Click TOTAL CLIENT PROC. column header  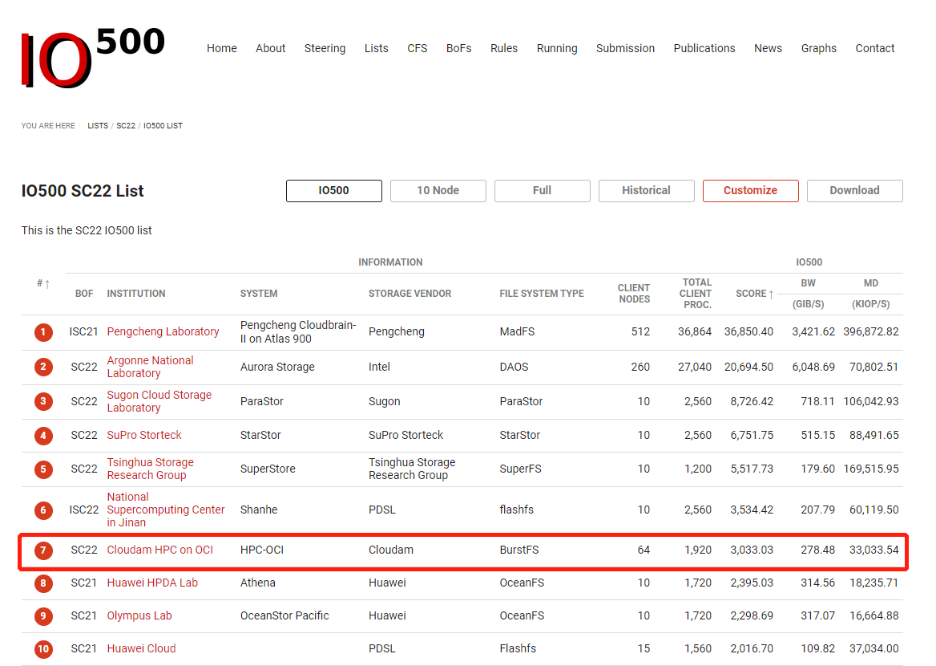(695, 294)
